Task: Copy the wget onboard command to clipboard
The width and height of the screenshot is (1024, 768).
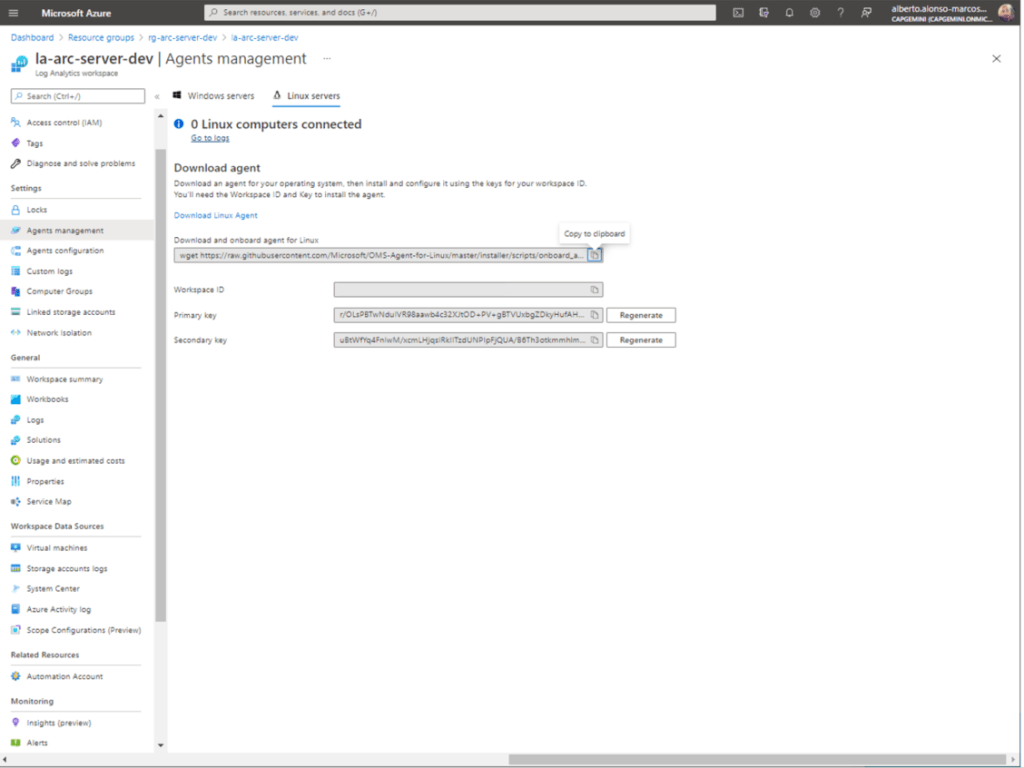Action: (594, 255)
